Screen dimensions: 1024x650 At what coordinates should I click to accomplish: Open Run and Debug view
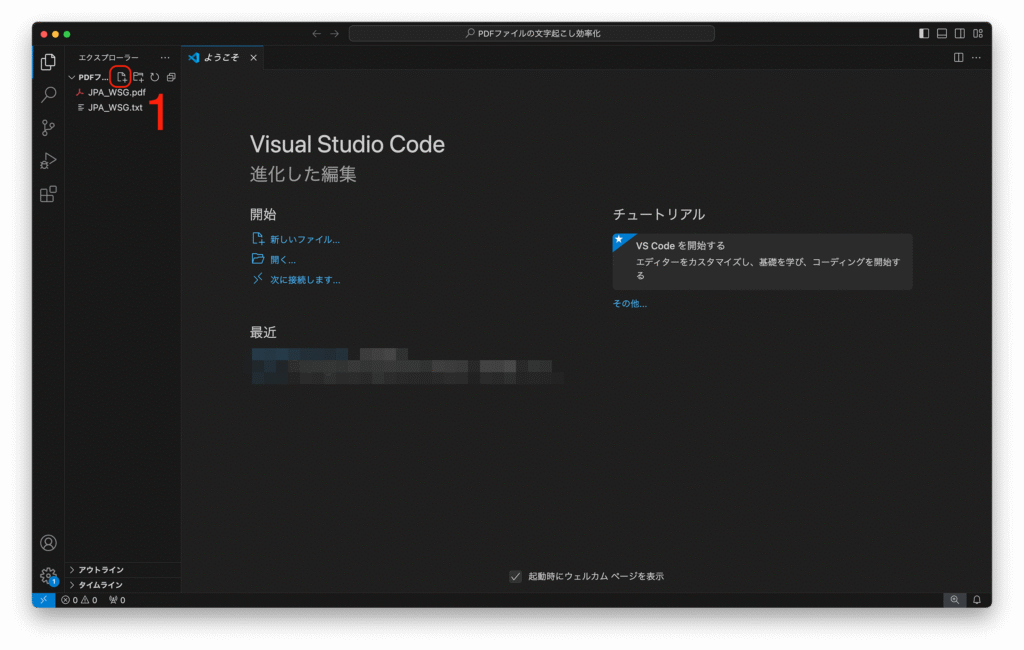48,161
